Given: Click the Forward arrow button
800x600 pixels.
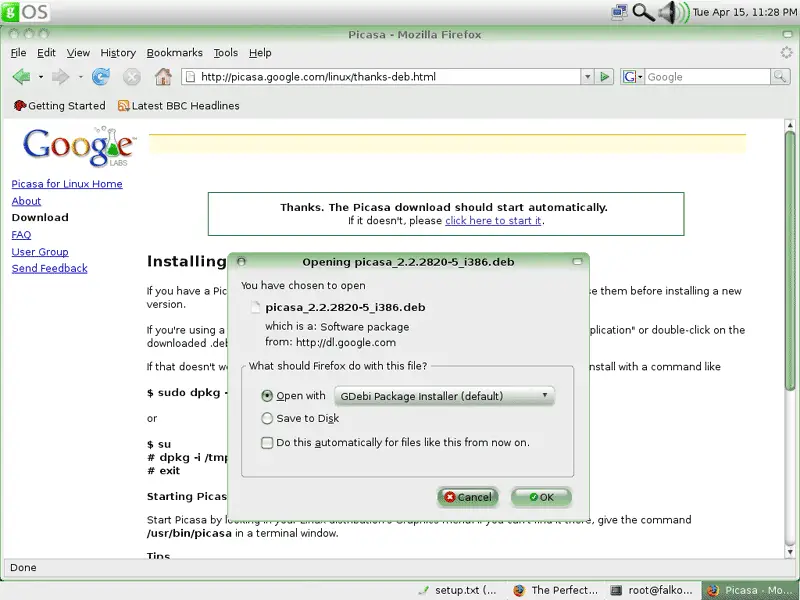Looking at the screenshot, I should coord(61,77).
